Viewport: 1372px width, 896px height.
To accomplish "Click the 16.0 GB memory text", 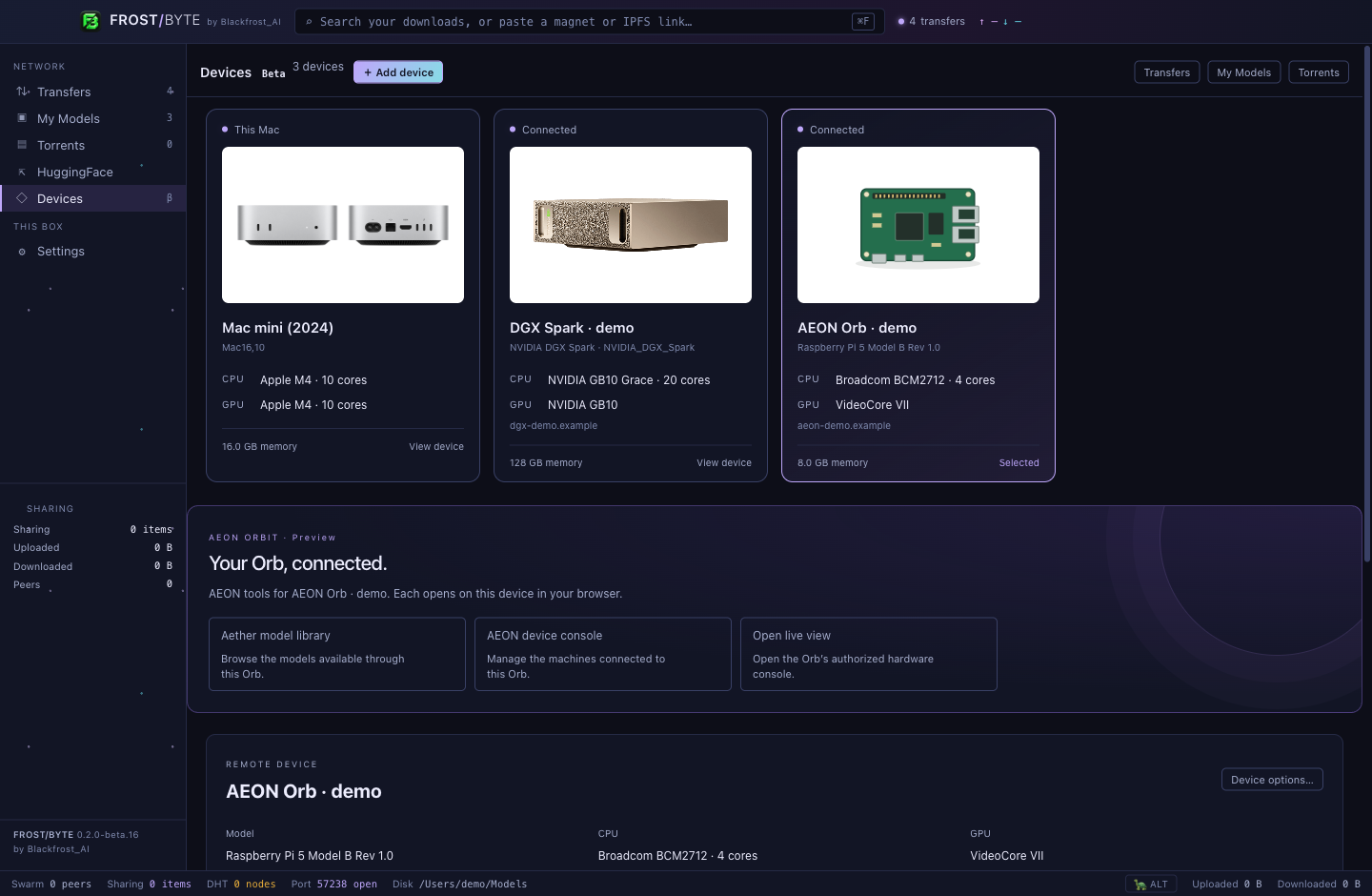I will [259, 446].
